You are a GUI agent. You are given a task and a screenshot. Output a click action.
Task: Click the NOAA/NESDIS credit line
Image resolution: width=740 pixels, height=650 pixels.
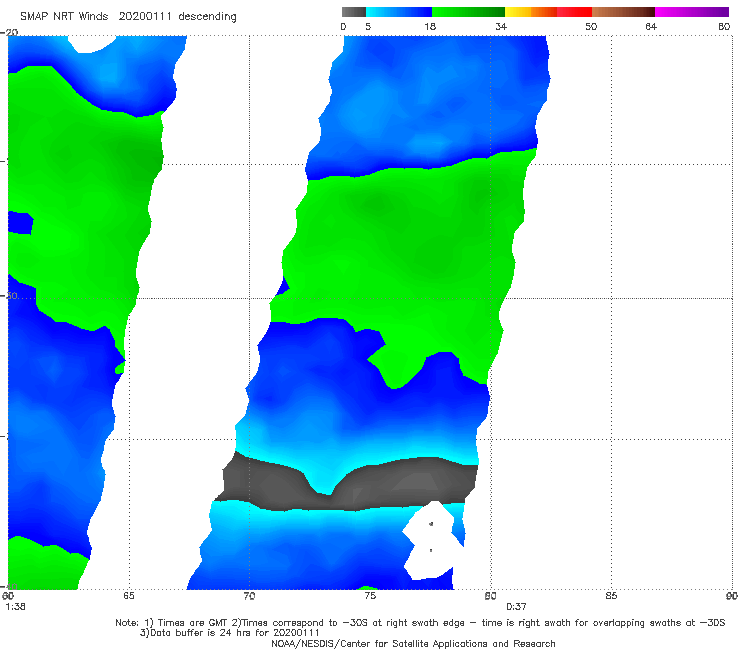pyautogui.click(x=413, y=644)
